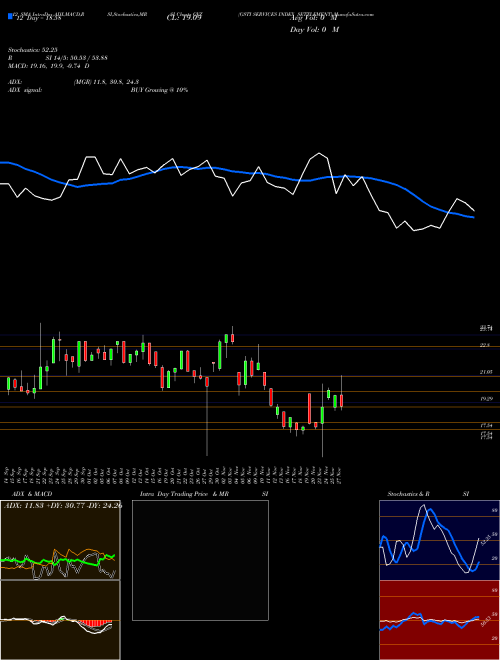Click the ADX (MGR) 11.8 values
This screenshot has height=660, width=500.
(x=106, y=82)
